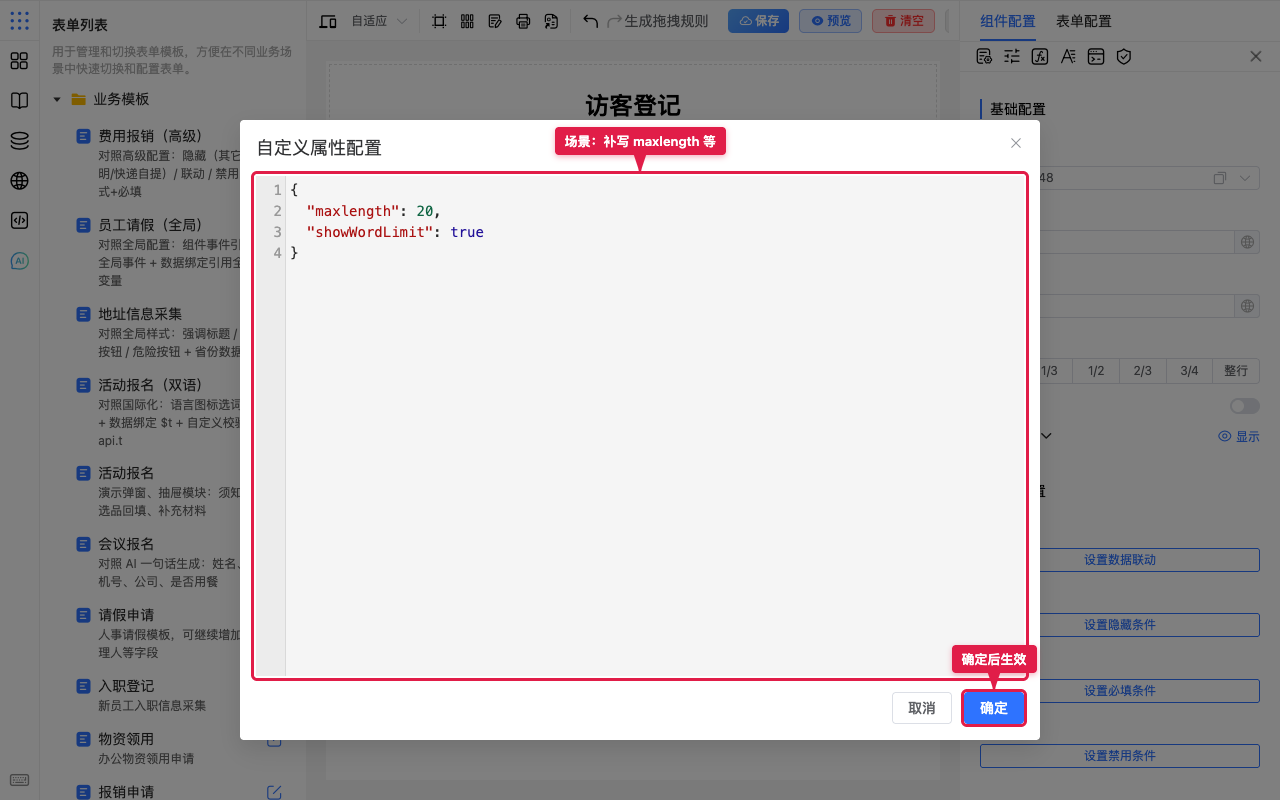
Task: Close the right config panel
Action: pos(1256,57)
